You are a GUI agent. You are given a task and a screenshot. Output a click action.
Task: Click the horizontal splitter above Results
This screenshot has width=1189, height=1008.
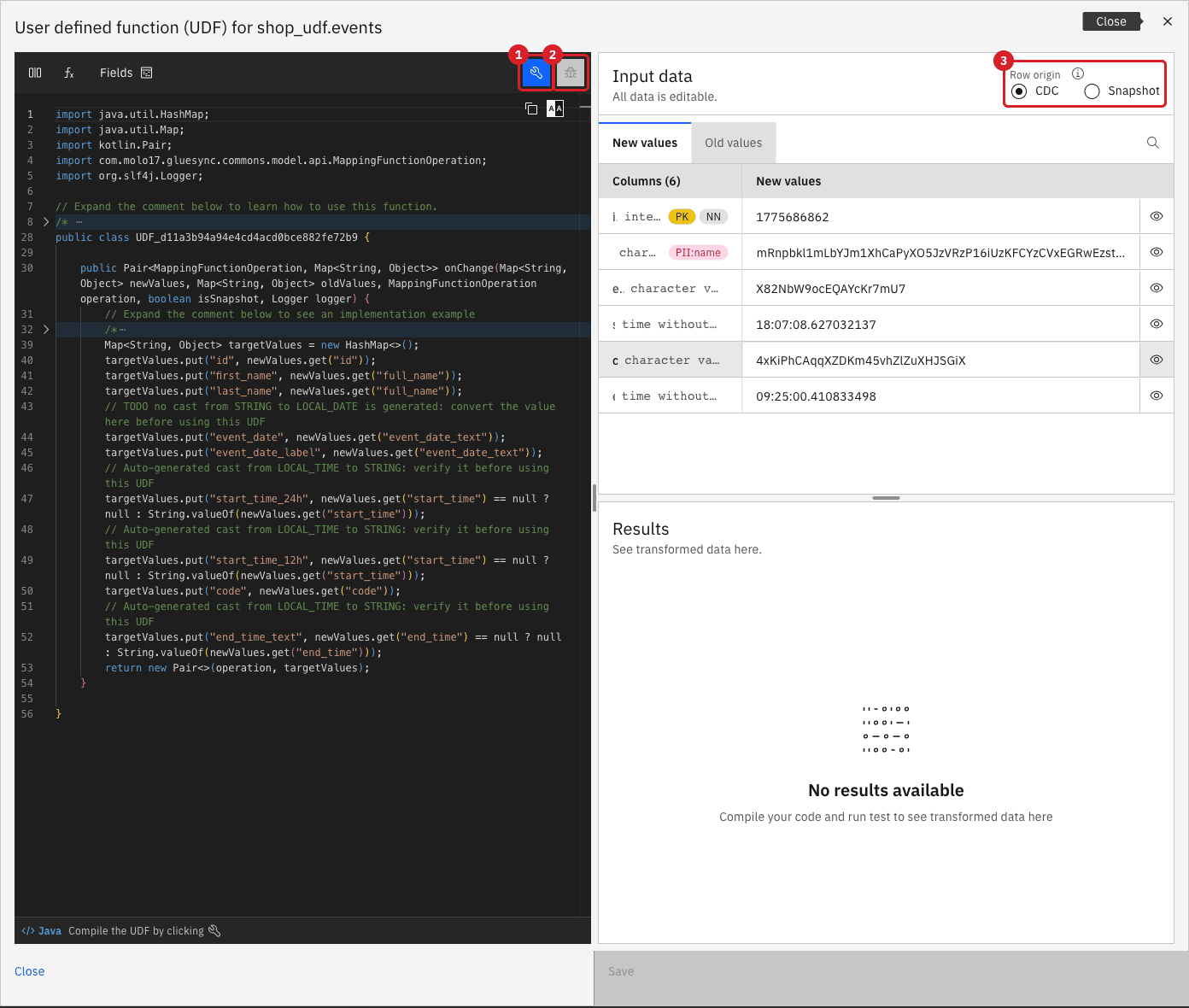886,498
